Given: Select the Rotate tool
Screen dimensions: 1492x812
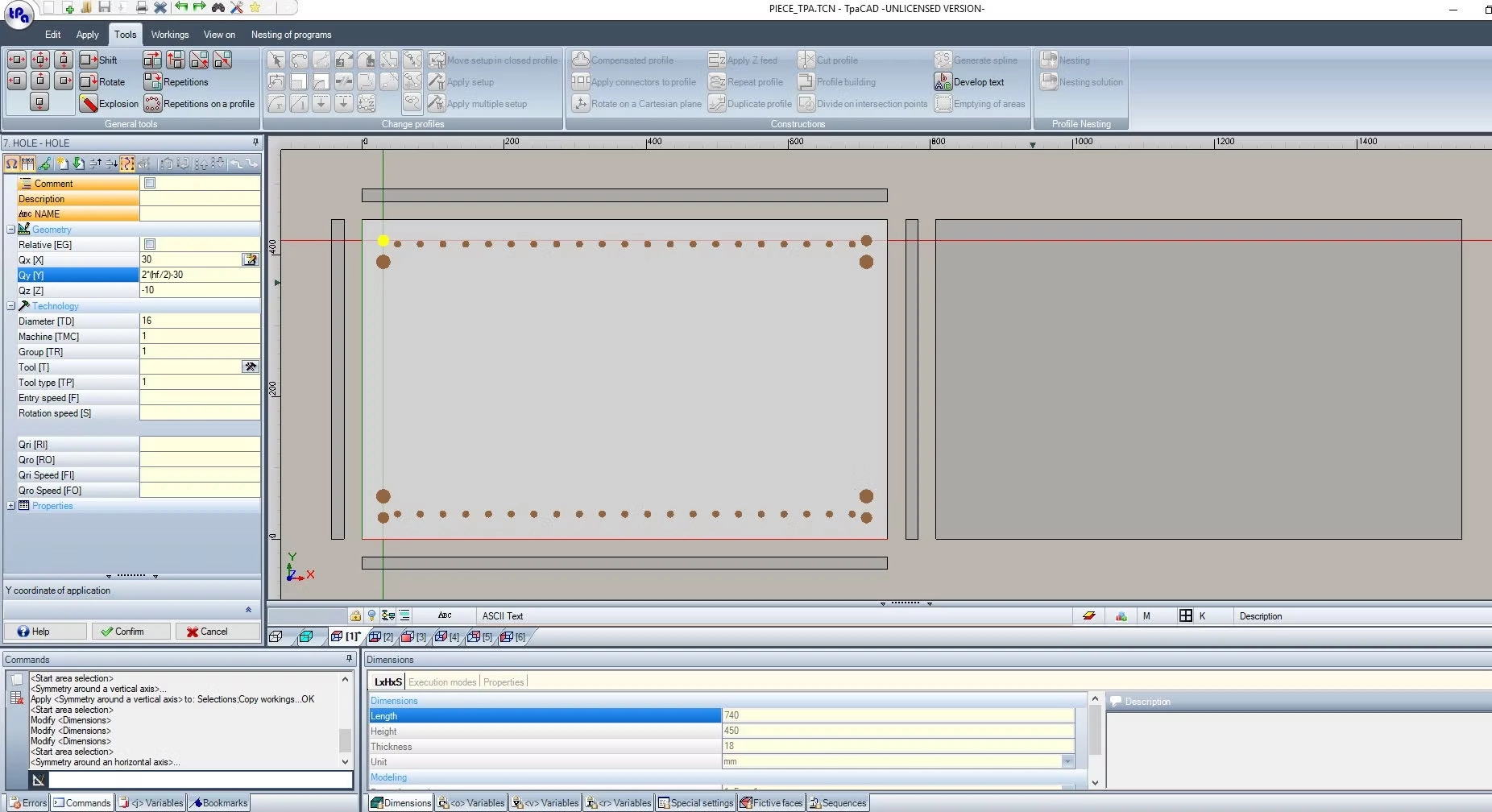Looking at the screenshot, I should 89,81.
